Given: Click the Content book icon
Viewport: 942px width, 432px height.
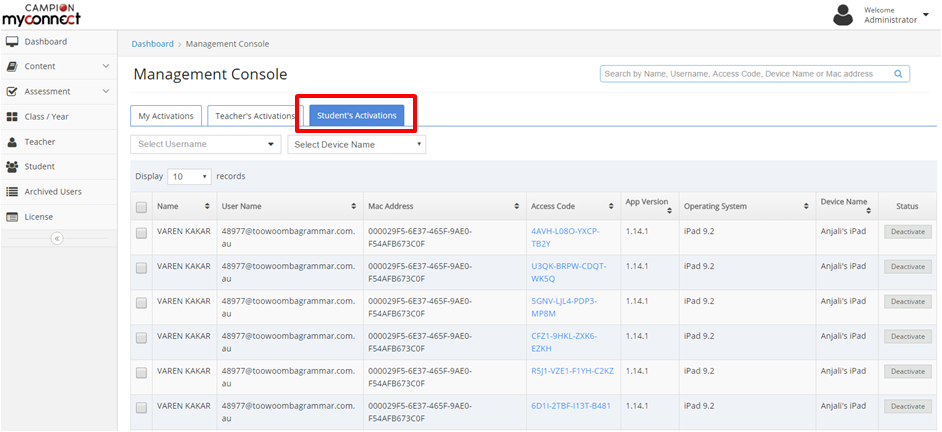Looking at the screenshot, I should [12, 67].
